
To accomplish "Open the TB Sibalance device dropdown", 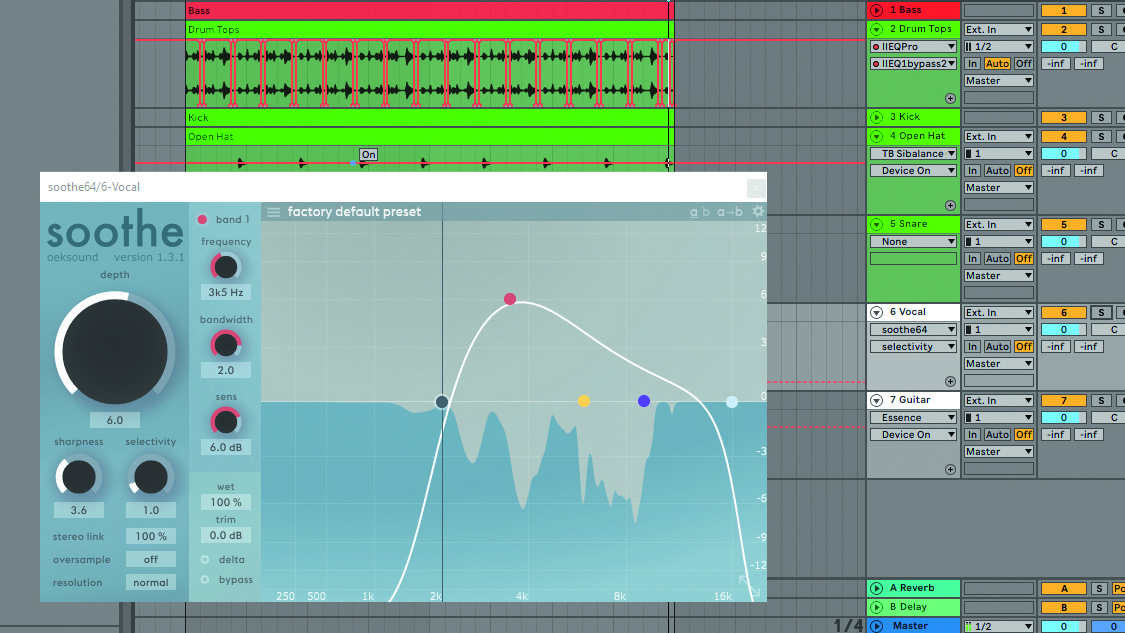I will pyautogui.click(x=913, y=154).
